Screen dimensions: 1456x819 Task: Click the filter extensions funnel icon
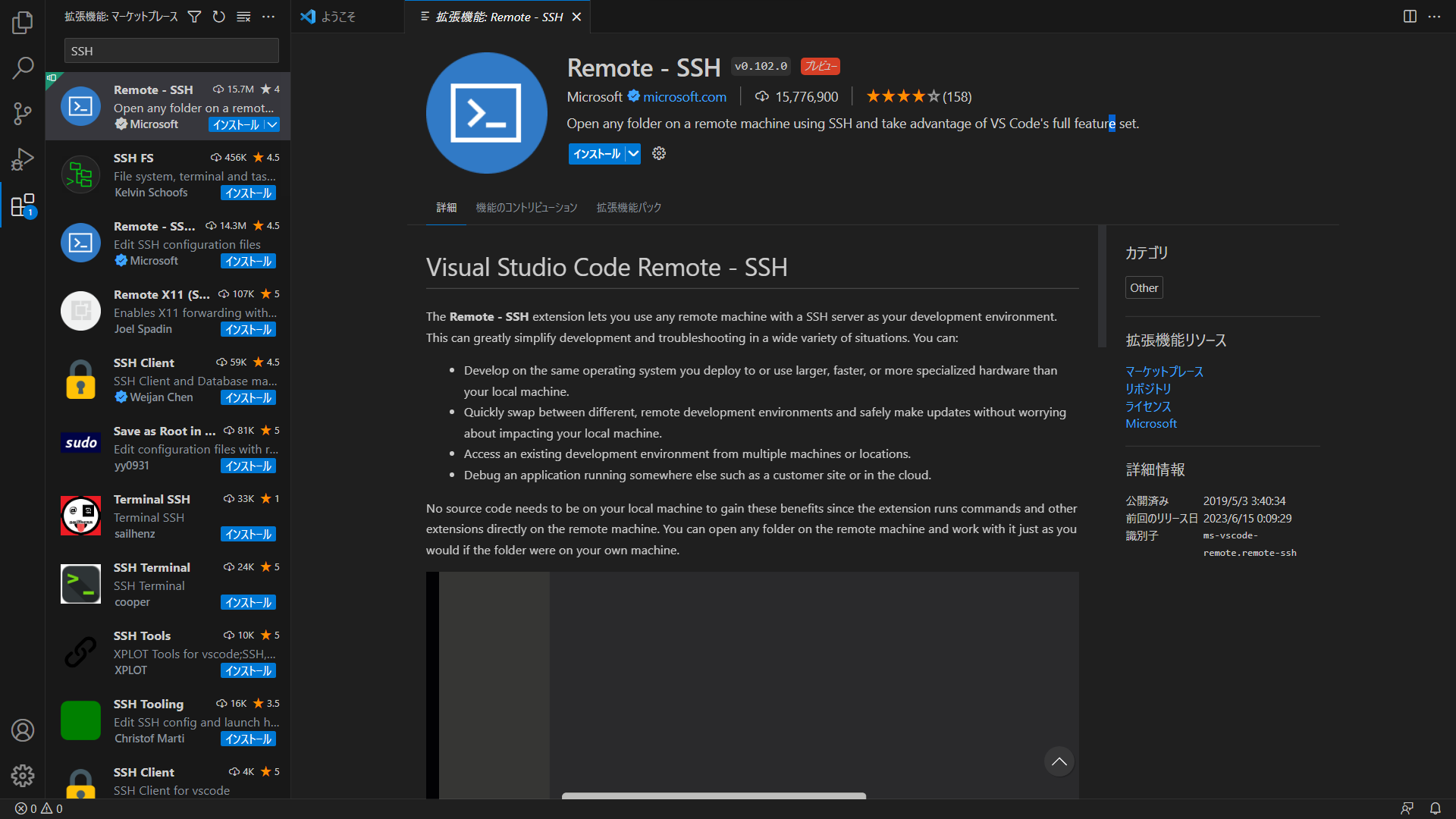point(195,17)
